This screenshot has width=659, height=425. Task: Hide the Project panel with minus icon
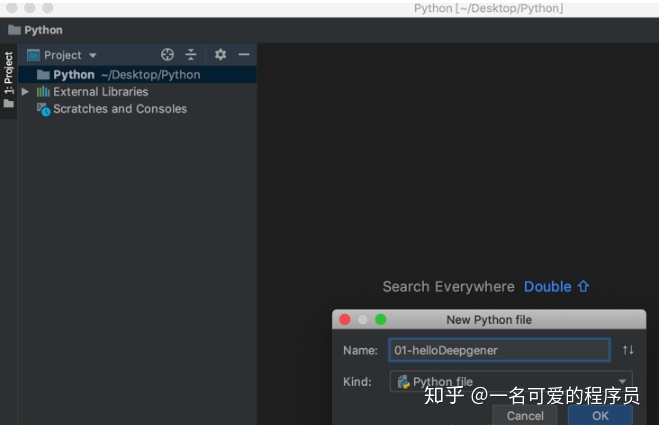pyautogui.click(x=244, y=55)
